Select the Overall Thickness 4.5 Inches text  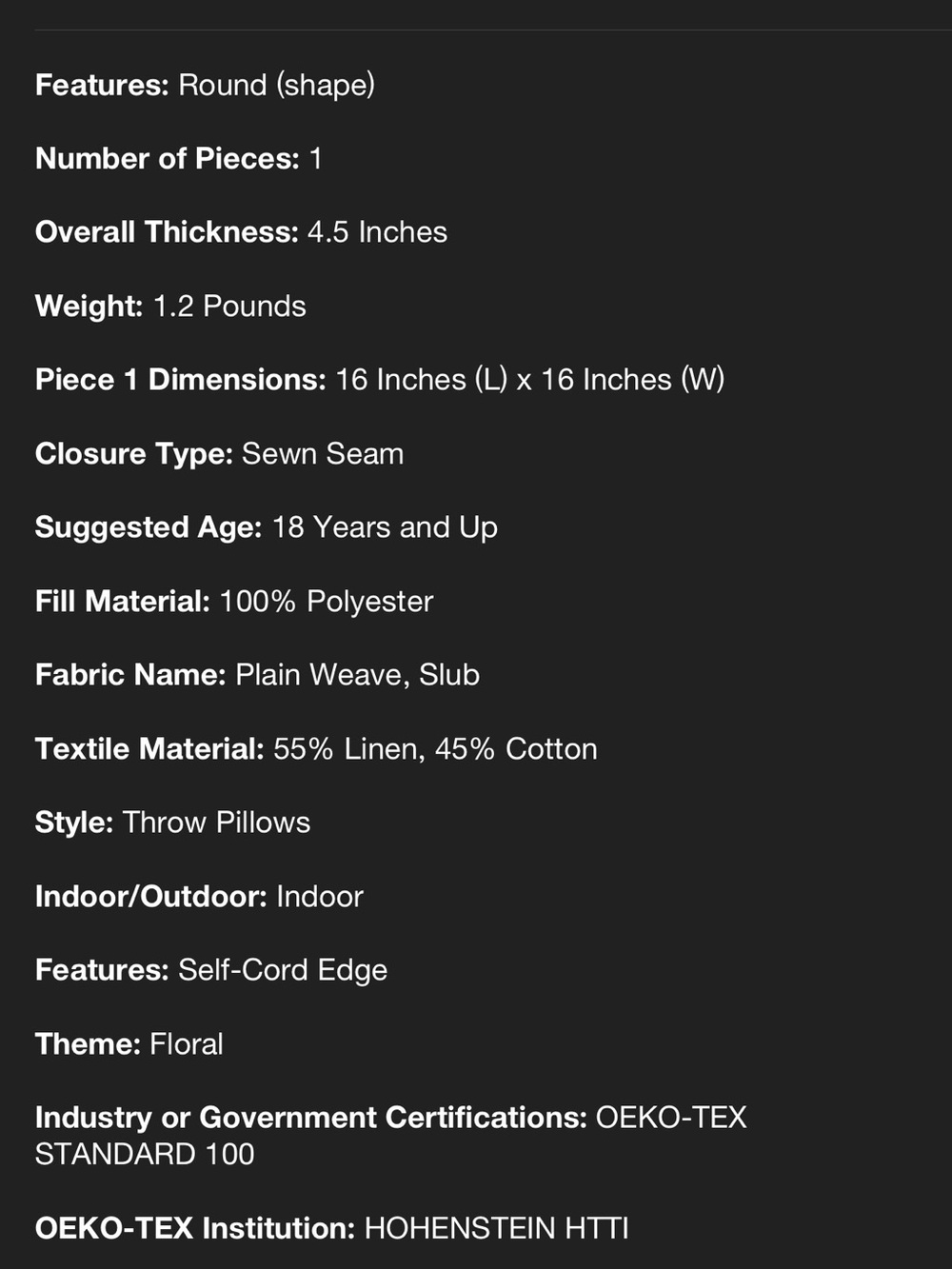(241, 232)
